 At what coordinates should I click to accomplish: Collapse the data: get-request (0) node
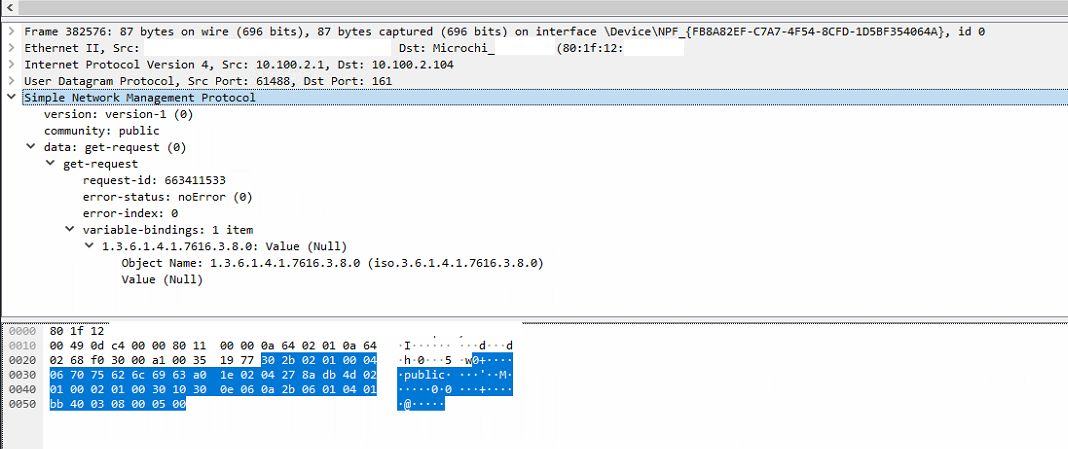31,147
